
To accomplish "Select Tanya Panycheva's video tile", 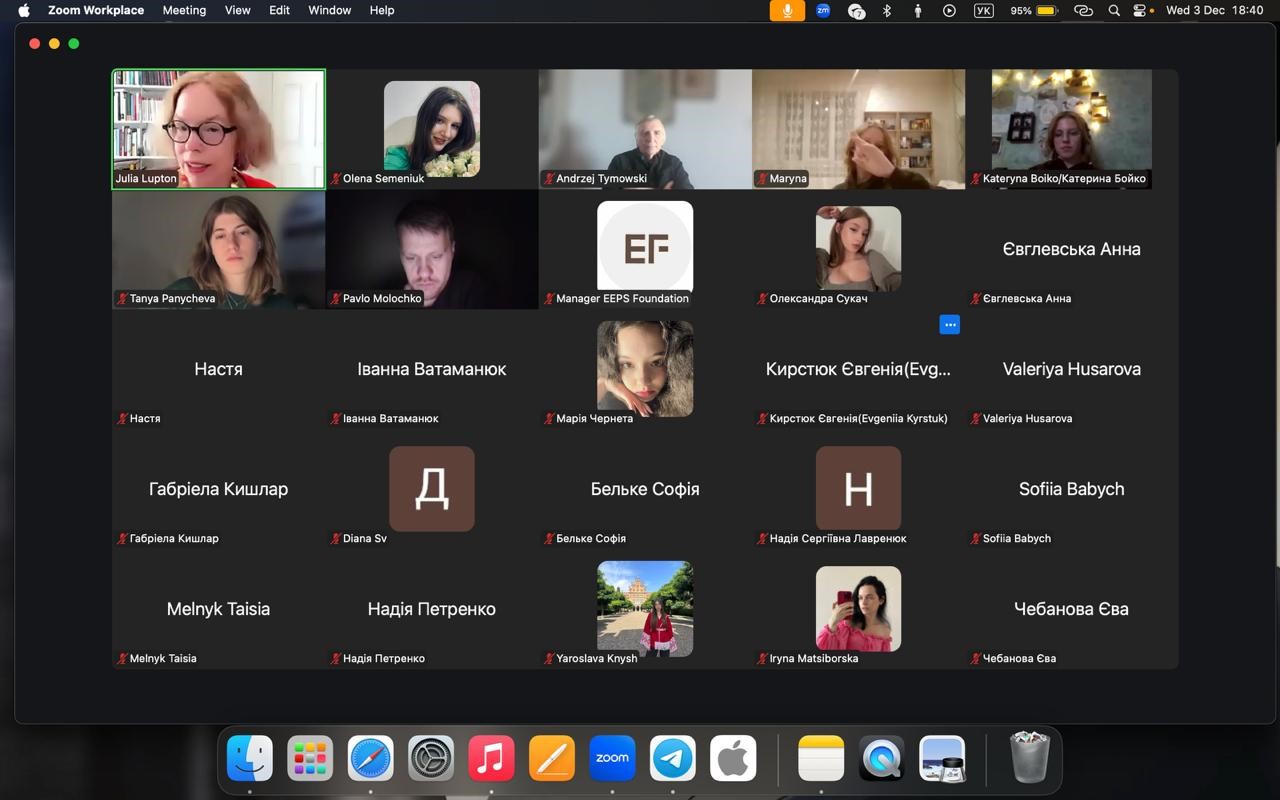I will click(219, 249).
